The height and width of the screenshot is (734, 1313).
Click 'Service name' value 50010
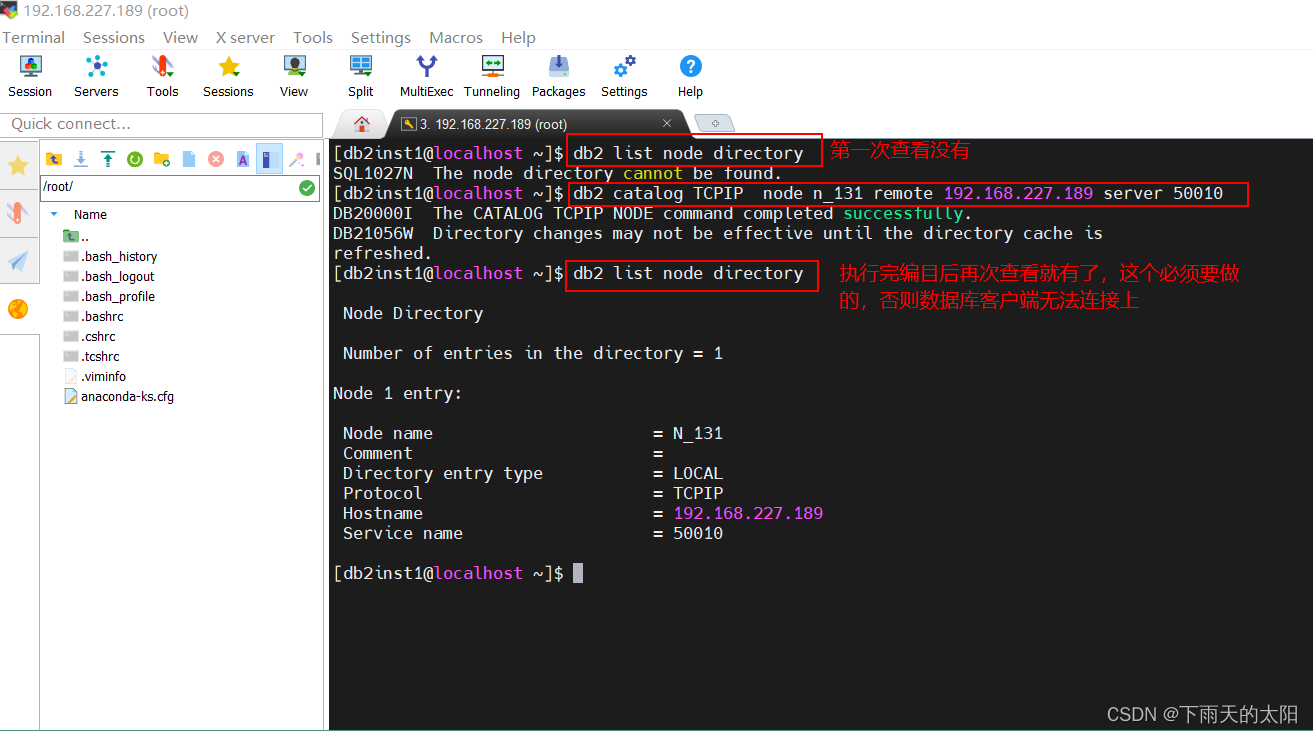698,533
